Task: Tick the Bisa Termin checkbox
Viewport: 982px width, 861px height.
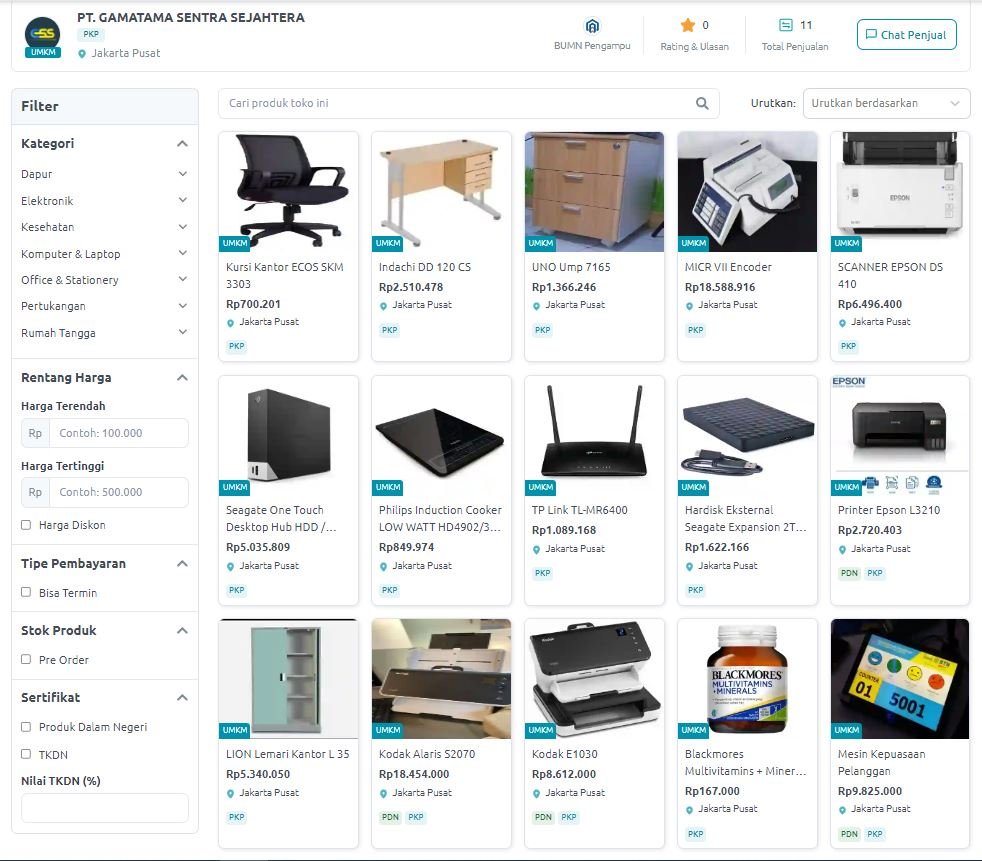Action: (x=26, y=592)
